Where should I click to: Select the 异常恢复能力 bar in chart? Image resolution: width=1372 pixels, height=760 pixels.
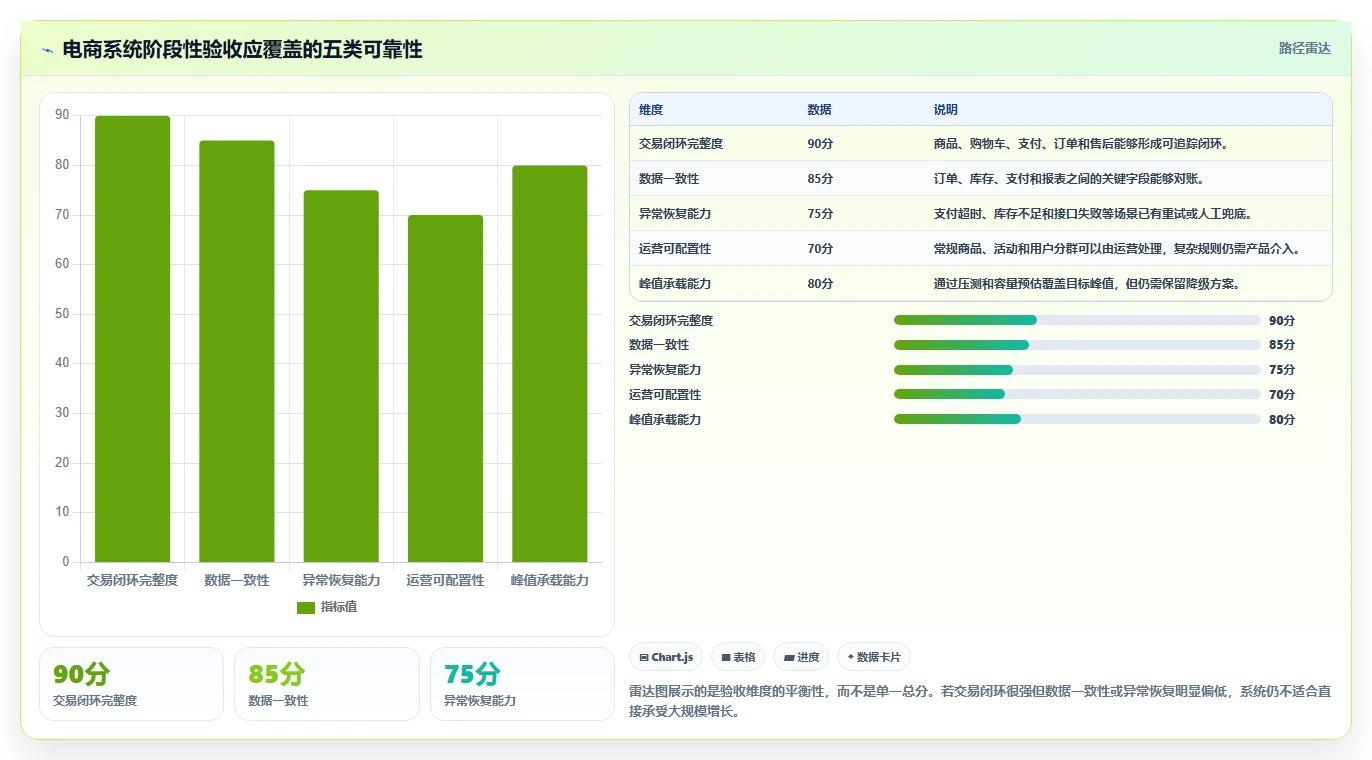pyautogui.click(x=341, y=376)
